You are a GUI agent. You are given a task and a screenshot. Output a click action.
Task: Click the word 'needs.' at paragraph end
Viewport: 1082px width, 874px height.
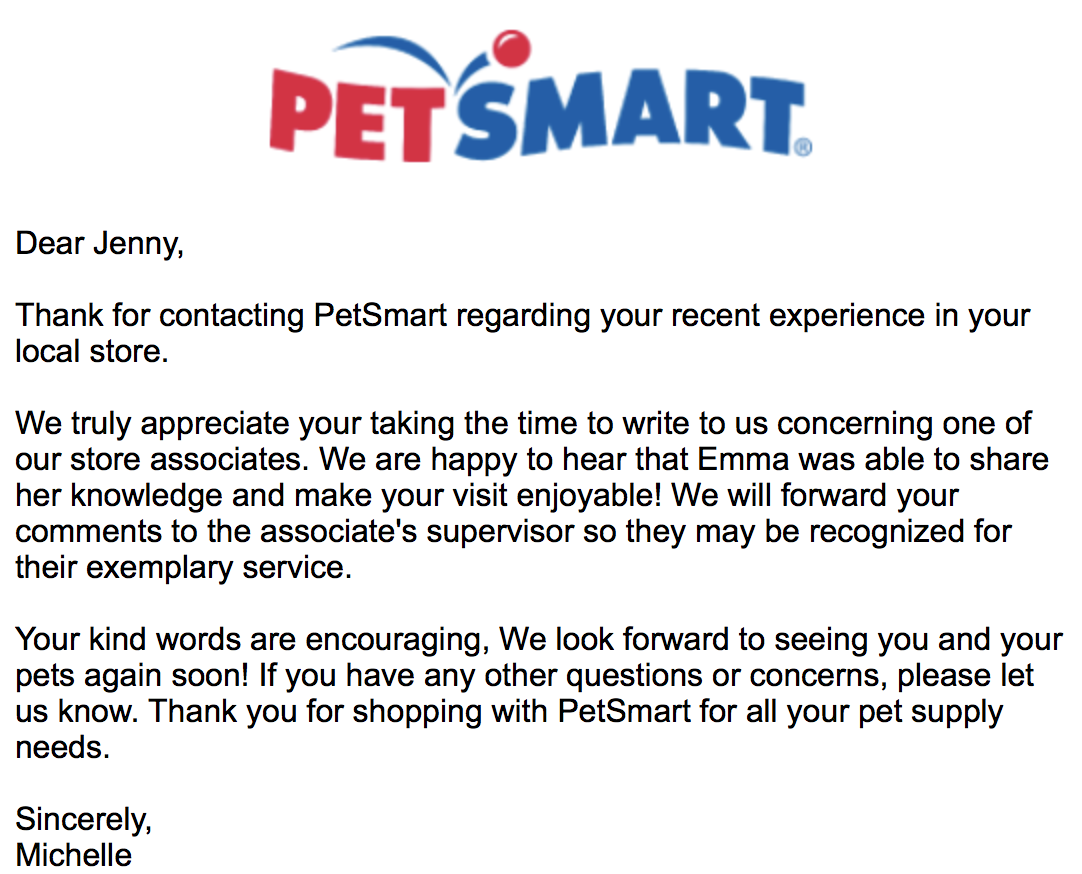[x=63, y=748]
